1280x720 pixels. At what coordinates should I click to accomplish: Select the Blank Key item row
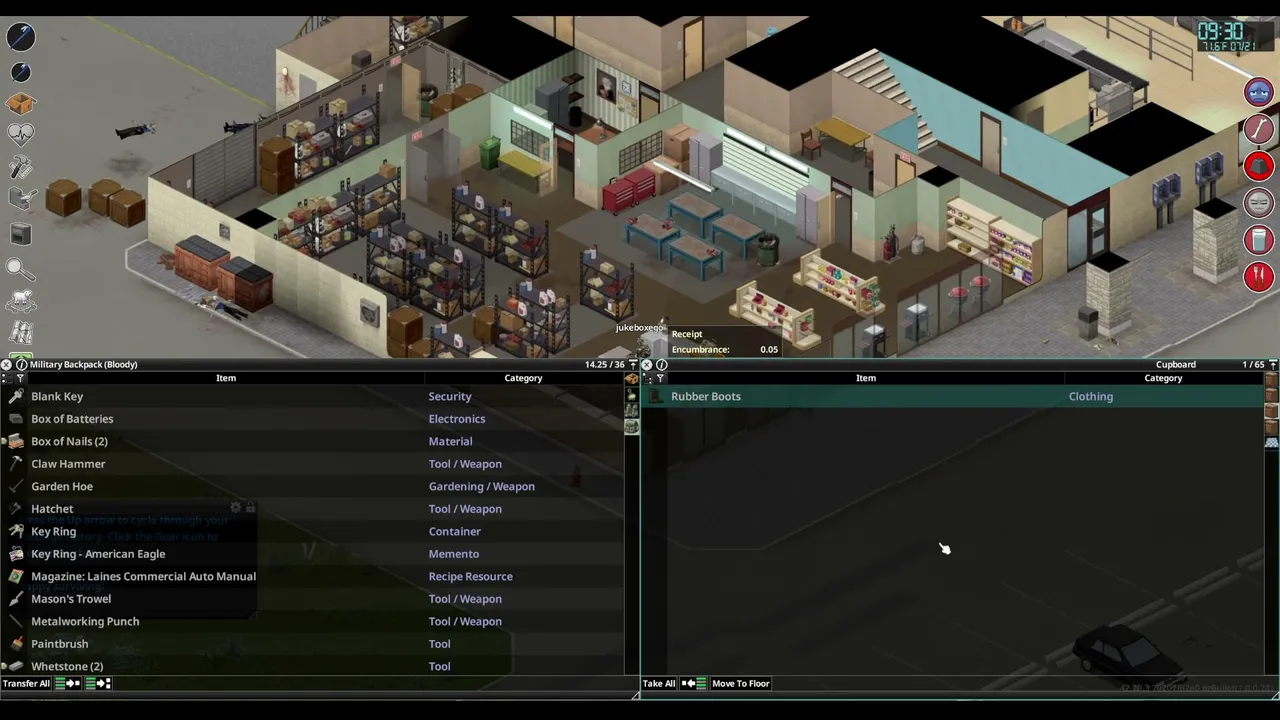point(312,397)
